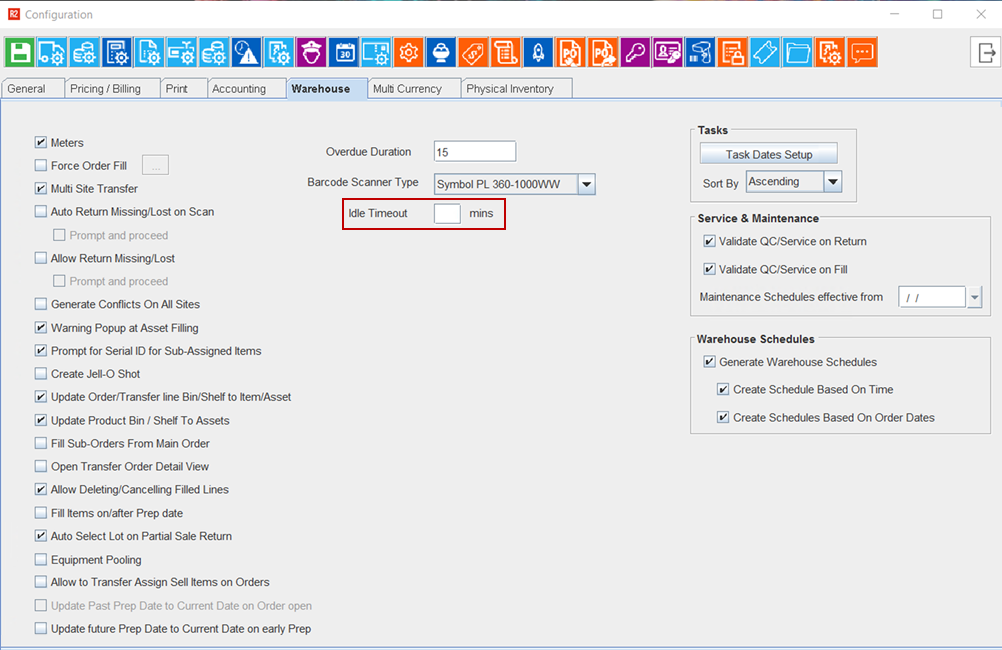Open the Maintenance Schedules effective from date dropdown
The width and height of the screenshot is (1002, 650).
[975, 298]
